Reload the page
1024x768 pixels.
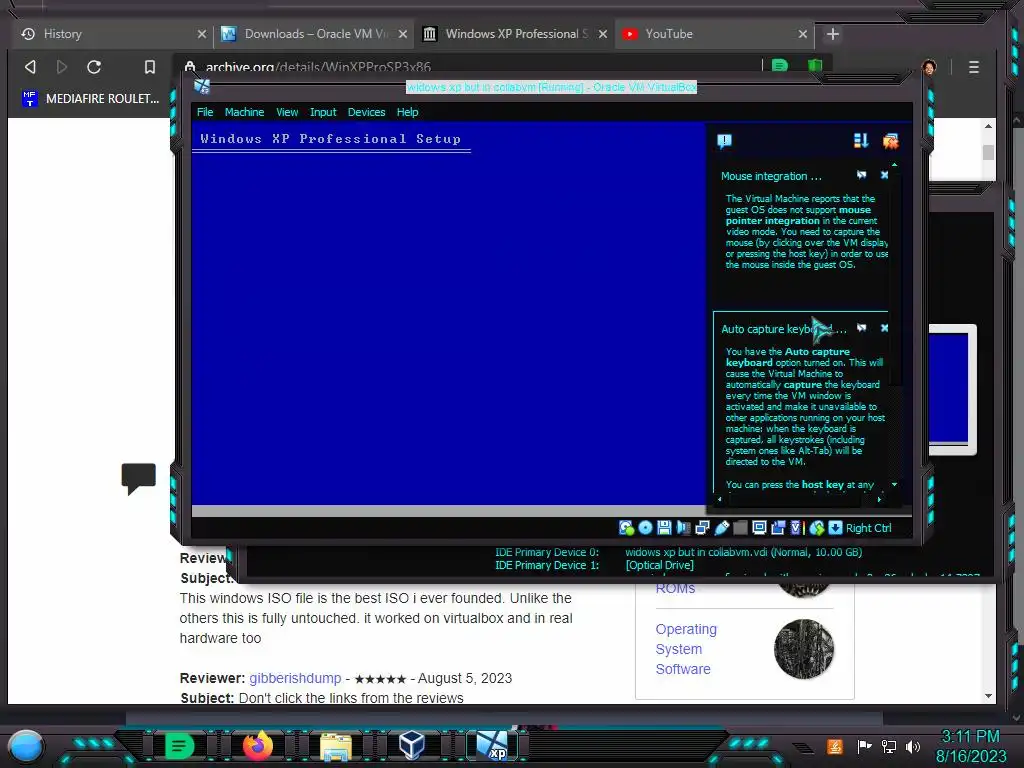[94, 67]
